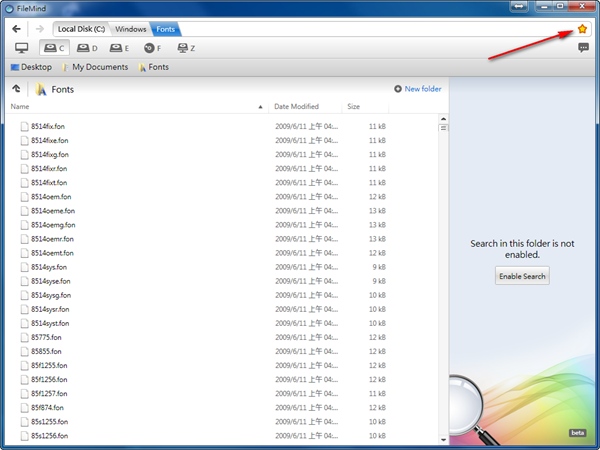Screen dimensions: 600x450
Task: Click the Enable Search button
Action: tap(522, 276)
